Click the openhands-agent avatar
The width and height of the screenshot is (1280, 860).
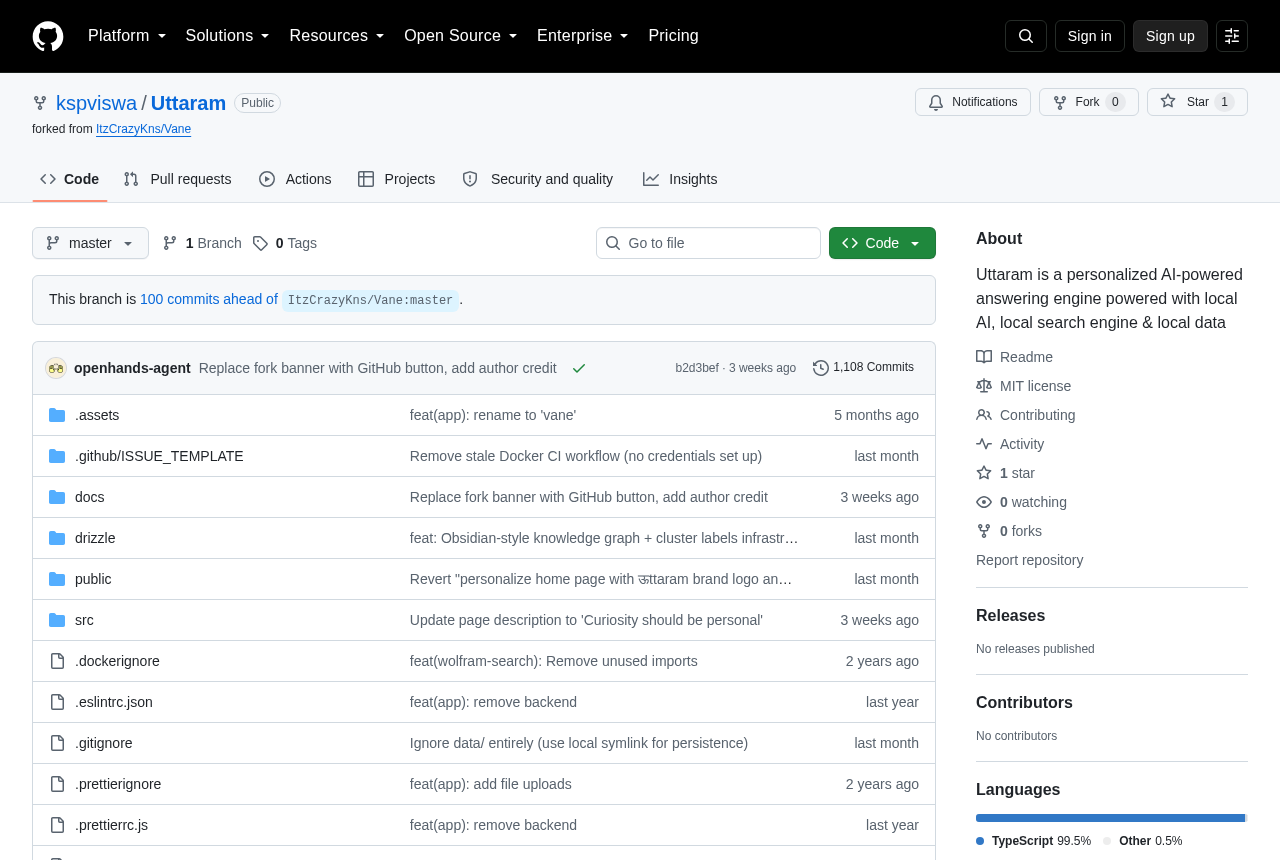(x=56, y=368)
